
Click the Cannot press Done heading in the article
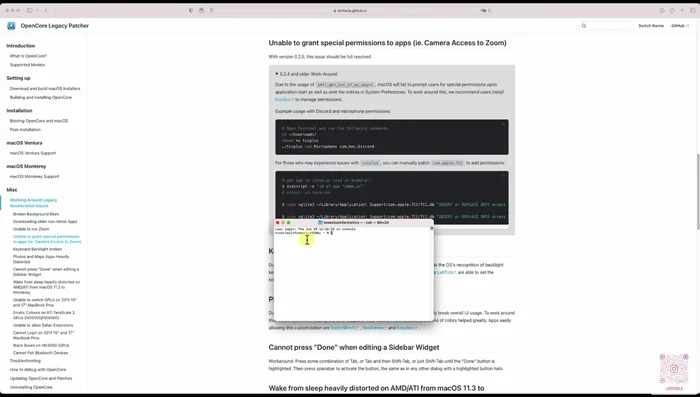coord(354,347)
